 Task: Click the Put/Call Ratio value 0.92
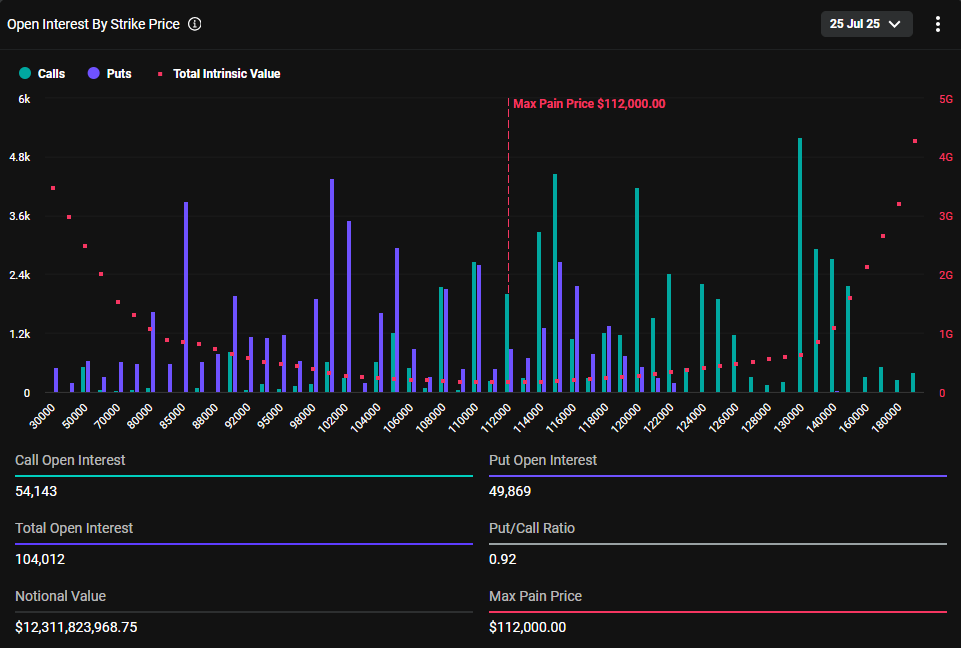coord(502,559)
